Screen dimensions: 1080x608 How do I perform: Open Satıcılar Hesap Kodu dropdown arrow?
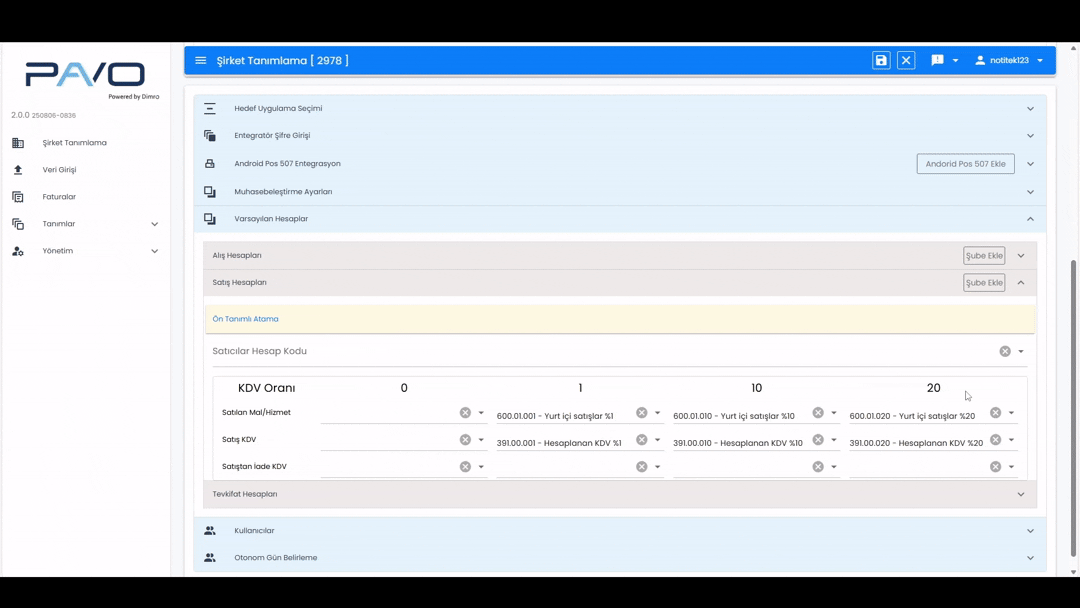point(1021,352)
